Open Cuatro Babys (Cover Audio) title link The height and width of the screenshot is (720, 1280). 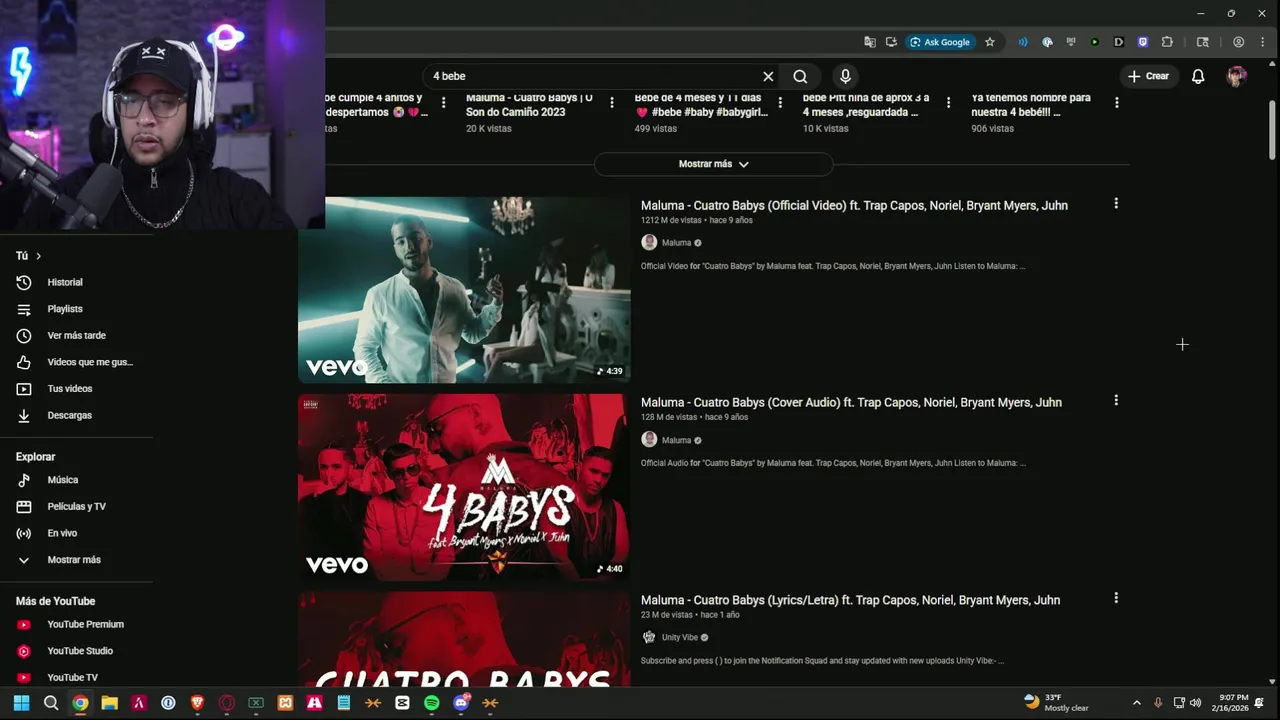click(851, 402)
